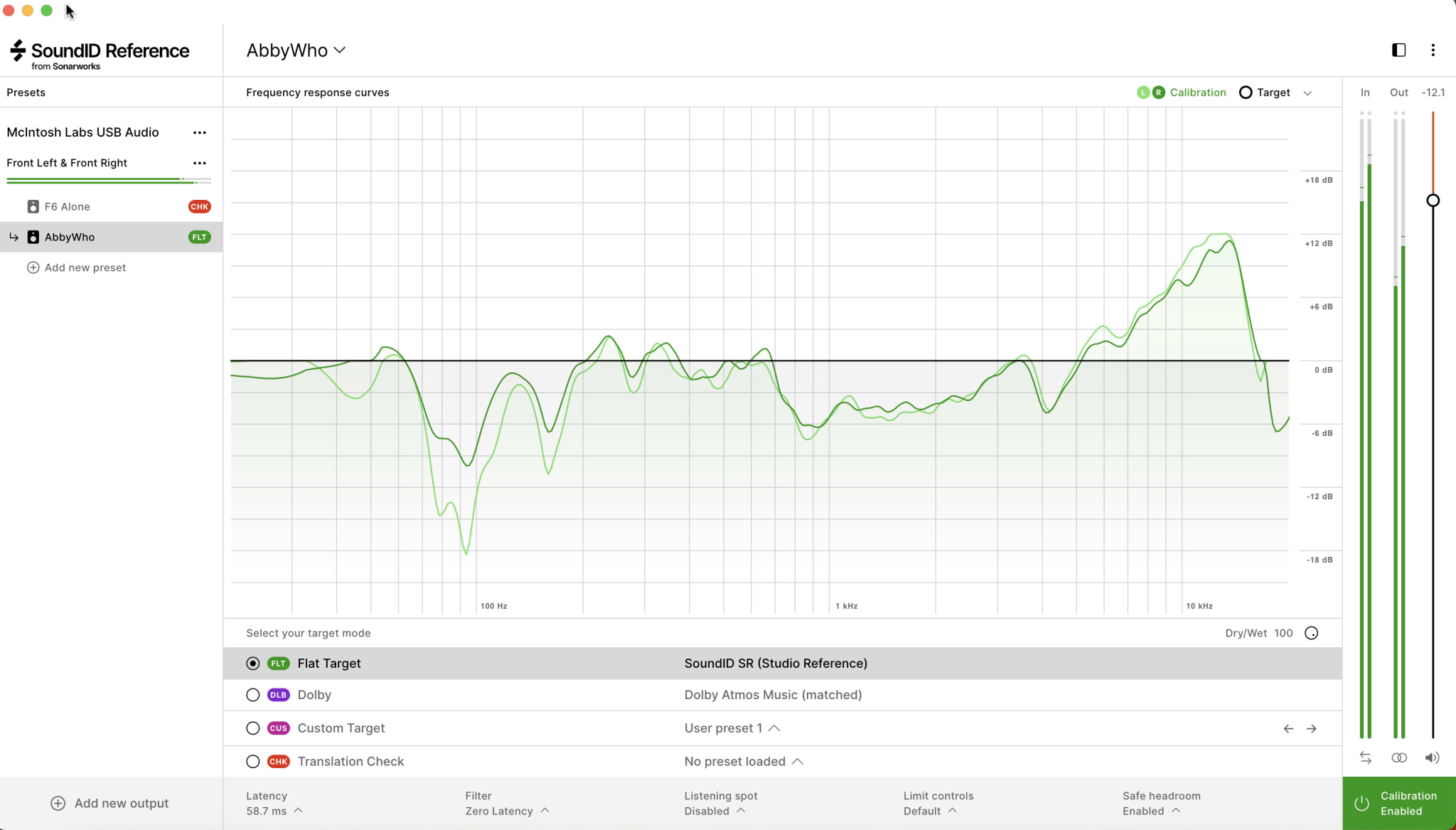Image resolution: width=1456 pixels, height=830 pixels.
Task: Click the power icon in Calibration Enabled
Action: 1361,804
